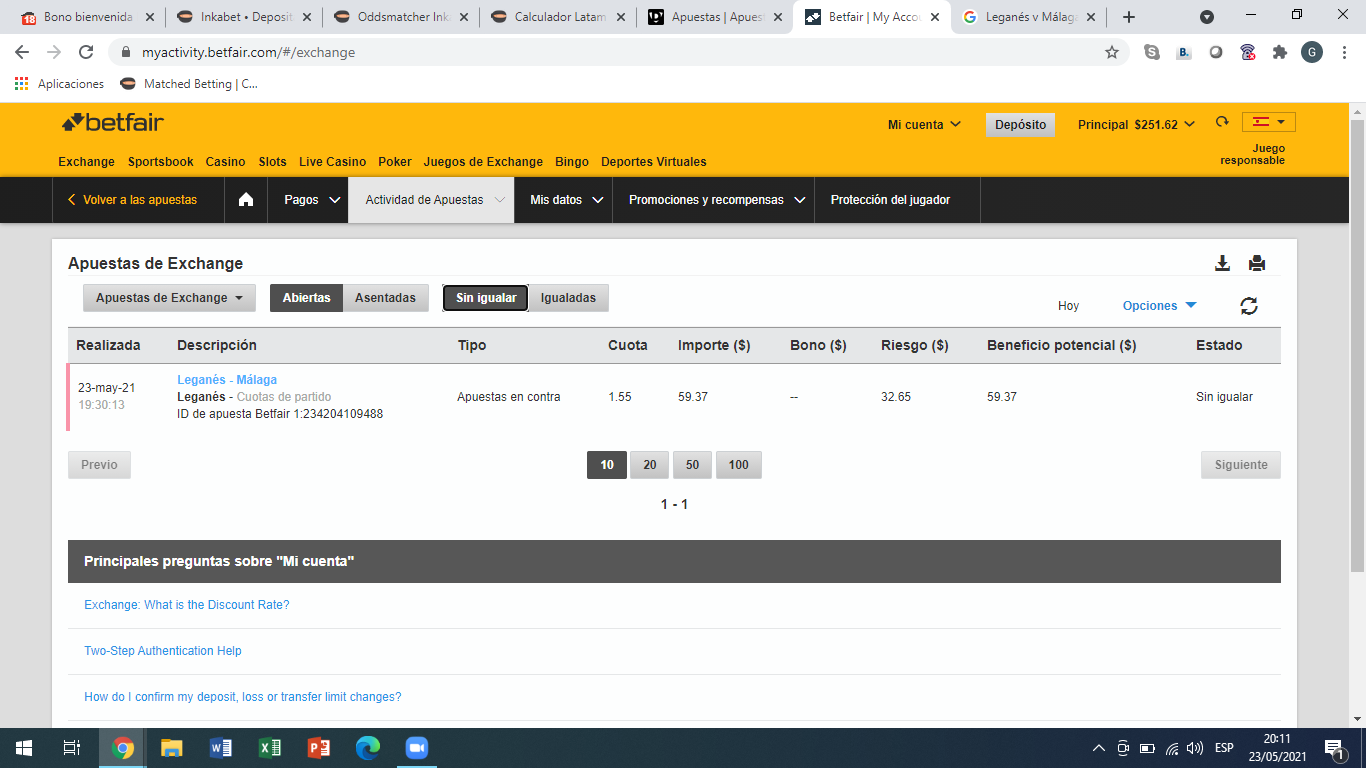
Task: Open Zoom from the taskbar
Action: 416,748
